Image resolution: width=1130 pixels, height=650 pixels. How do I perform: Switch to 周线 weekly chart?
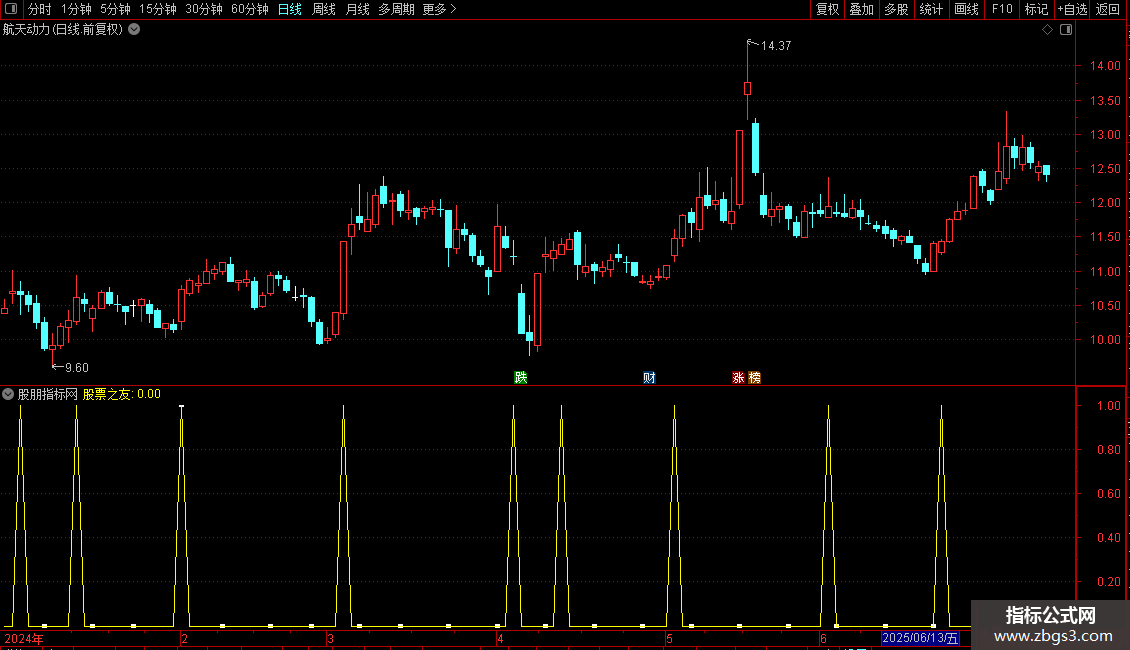[x=324, y=9]
